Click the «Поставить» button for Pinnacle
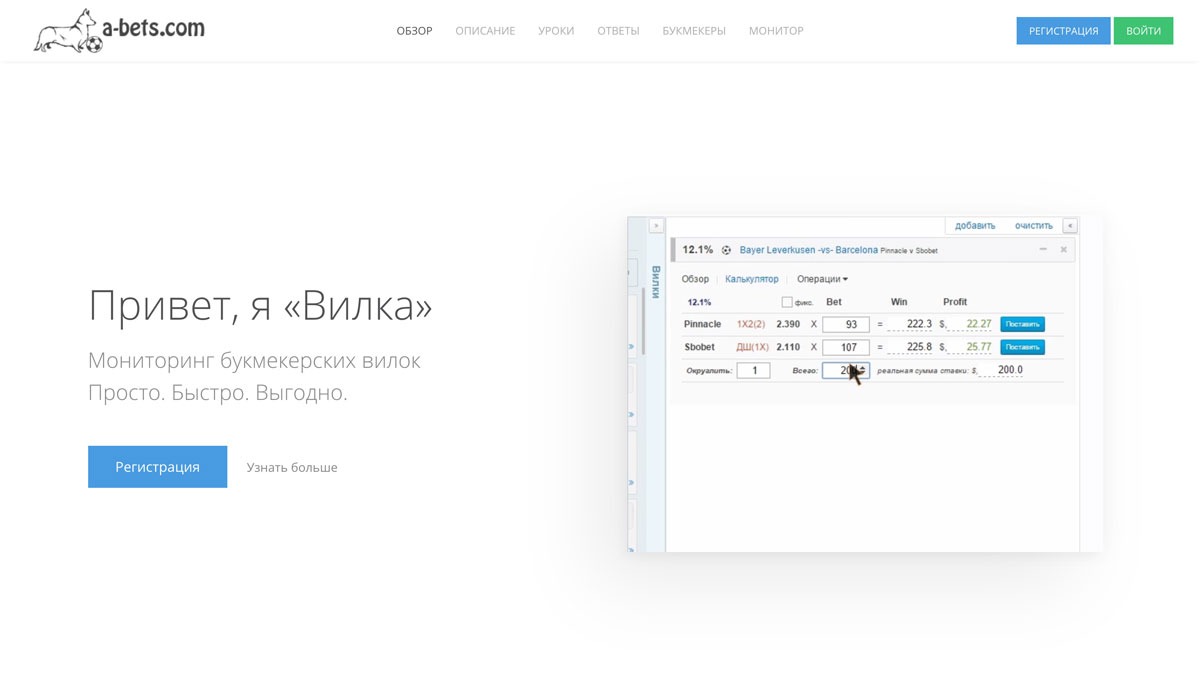 pos(1022,324)
